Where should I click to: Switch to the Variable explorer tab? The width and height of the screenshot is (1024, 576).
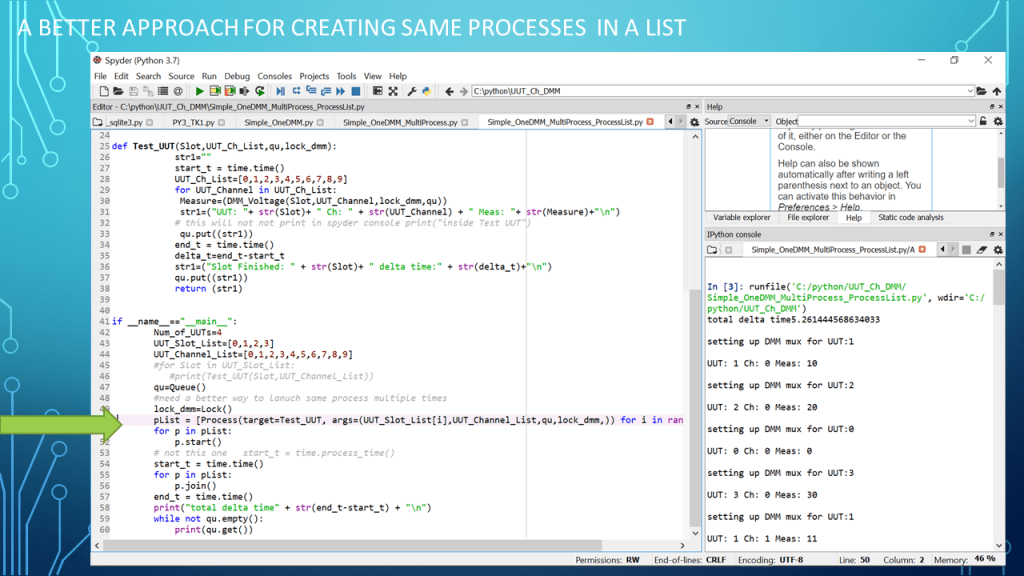tap(741, 217)
